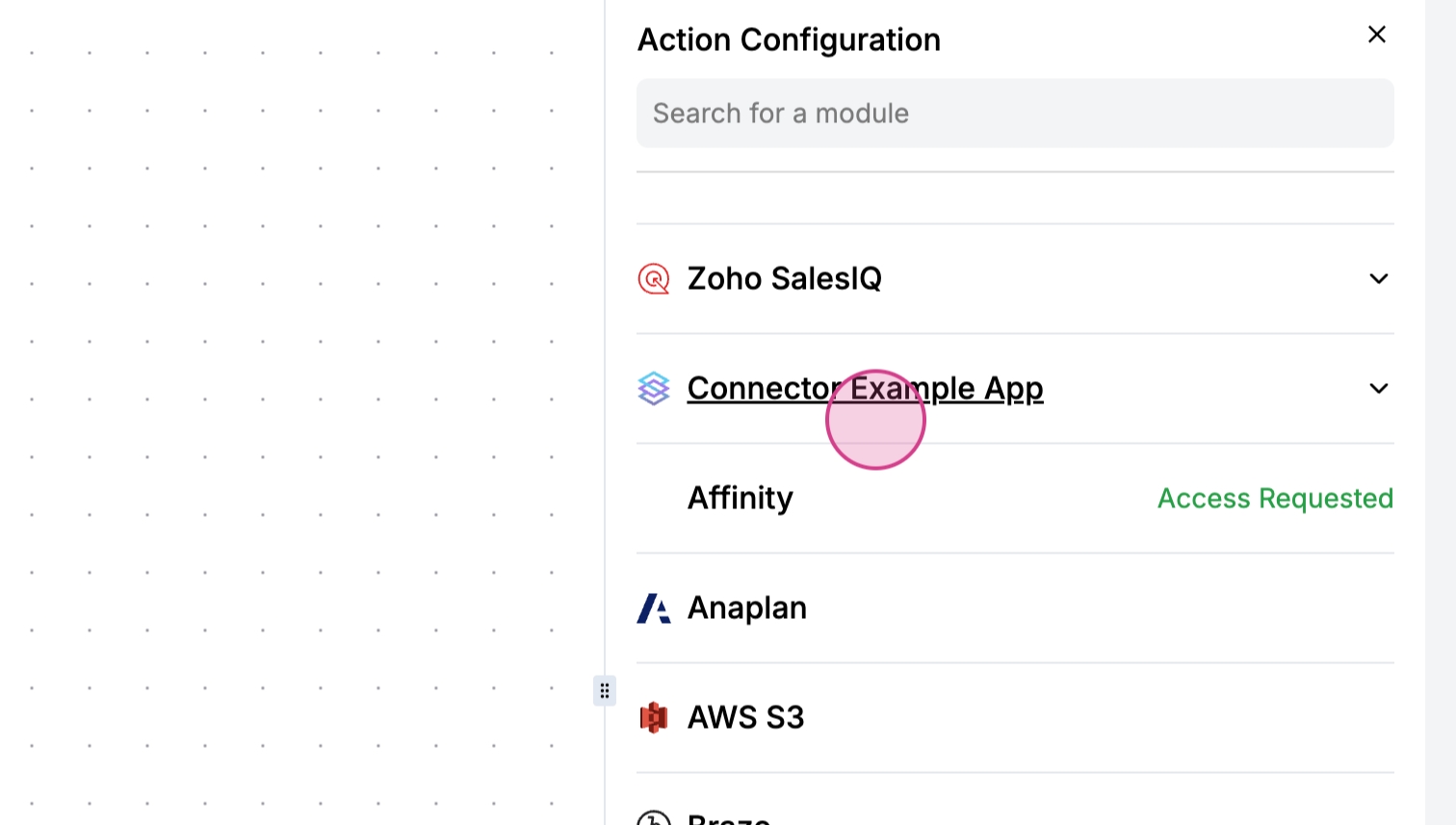
Task: Click the Access Requested status text
Action: [x=1275, y=499]
